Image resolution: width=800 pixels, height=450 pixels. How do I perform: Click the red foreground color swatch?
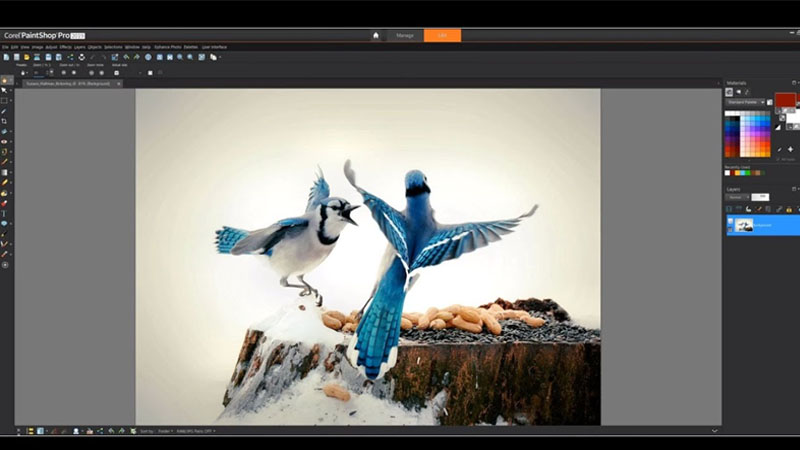pyautogui.click(x=785, y=99)
